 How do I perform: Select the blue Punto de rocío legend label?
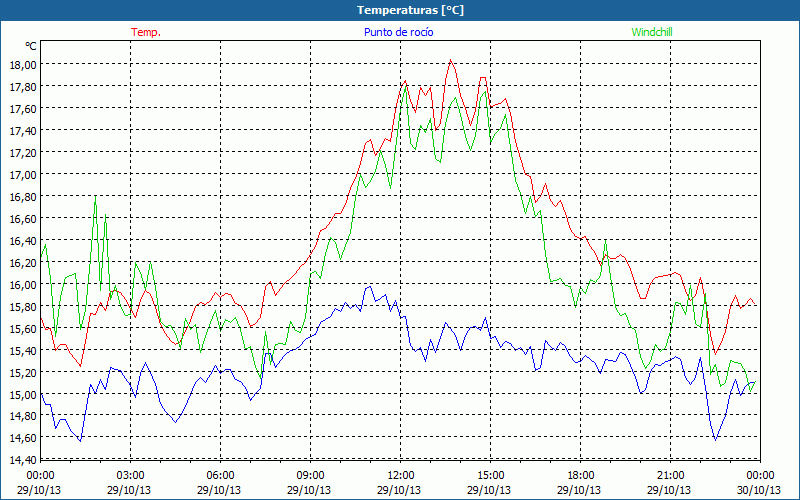(398, 32)
